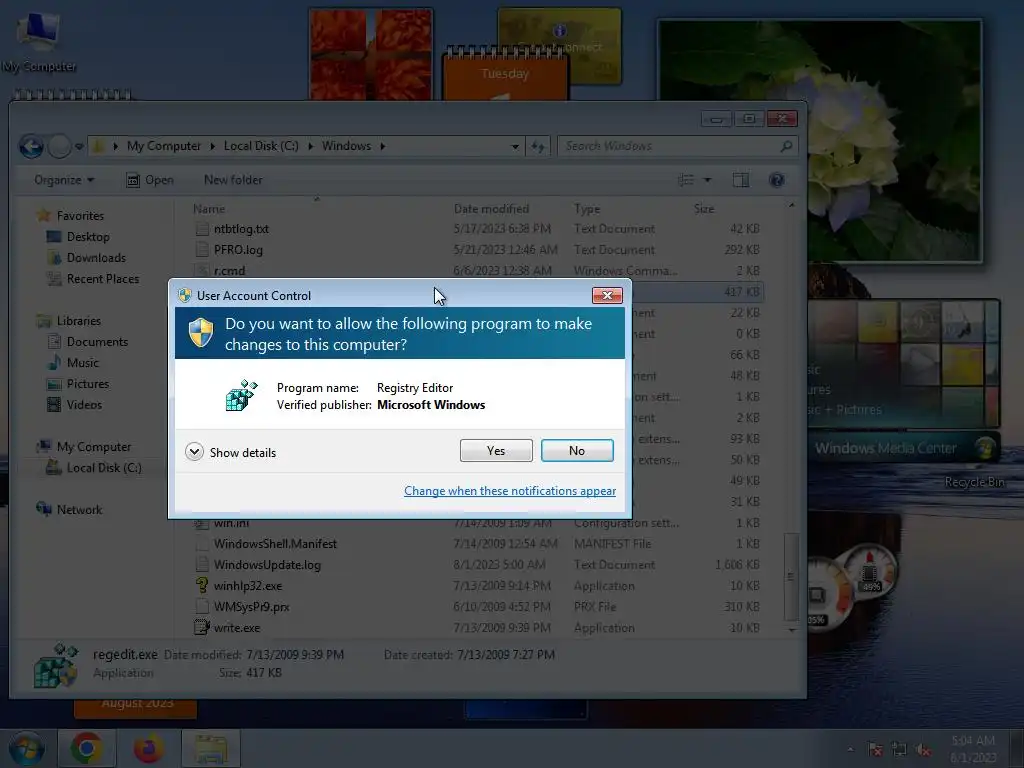The height and width of the screenshot is (768, 1024).
Task: Open address bar history dropdown arrow
Action: click(515, 146)
